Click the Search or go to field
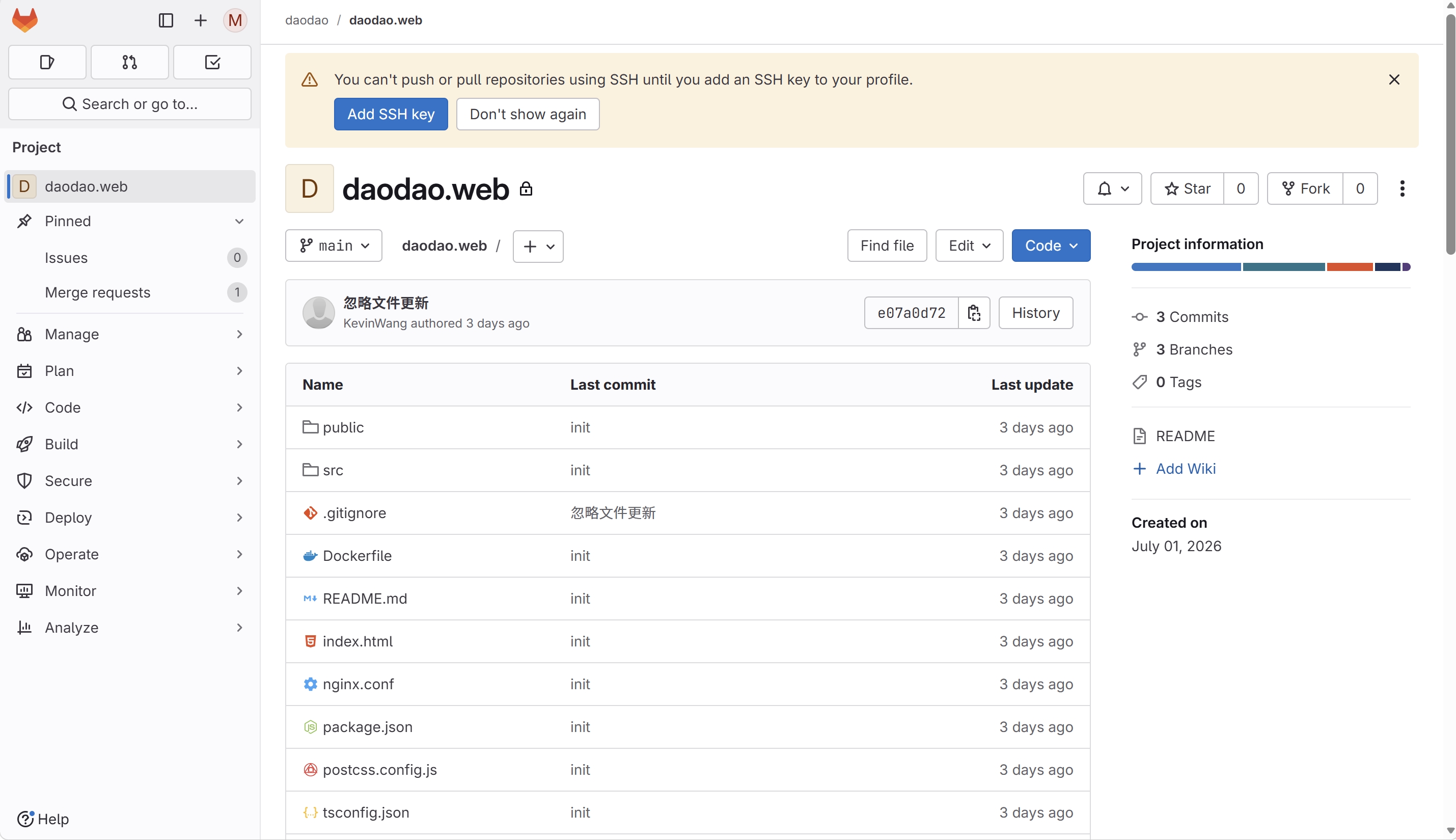Screen dimensions: 1456x840 pos(130,104)
